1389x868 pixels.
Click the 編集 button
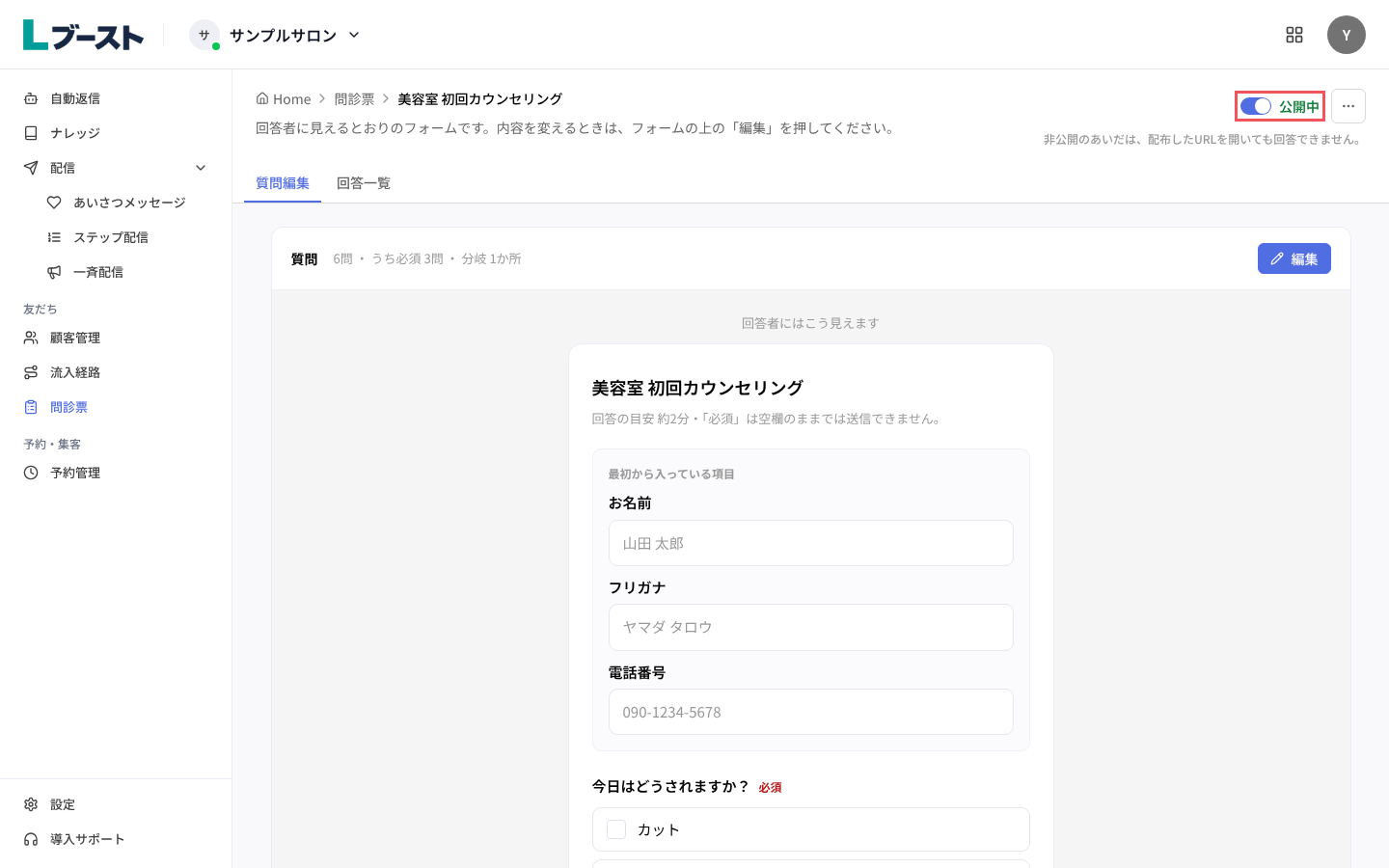tap(1294, 258)
